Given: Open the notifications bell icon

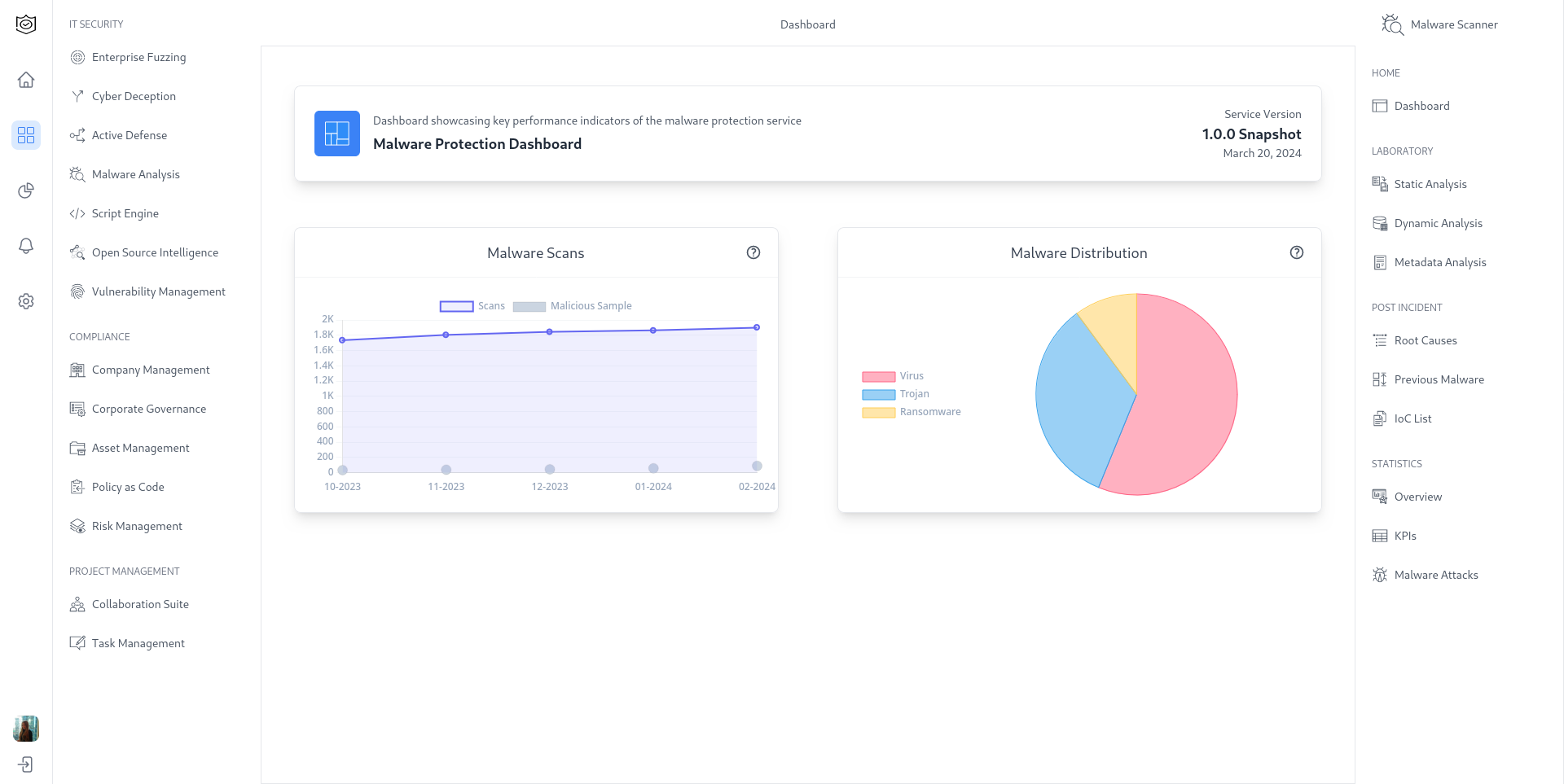Looking at the screenshot, I should tap(26, 246).
